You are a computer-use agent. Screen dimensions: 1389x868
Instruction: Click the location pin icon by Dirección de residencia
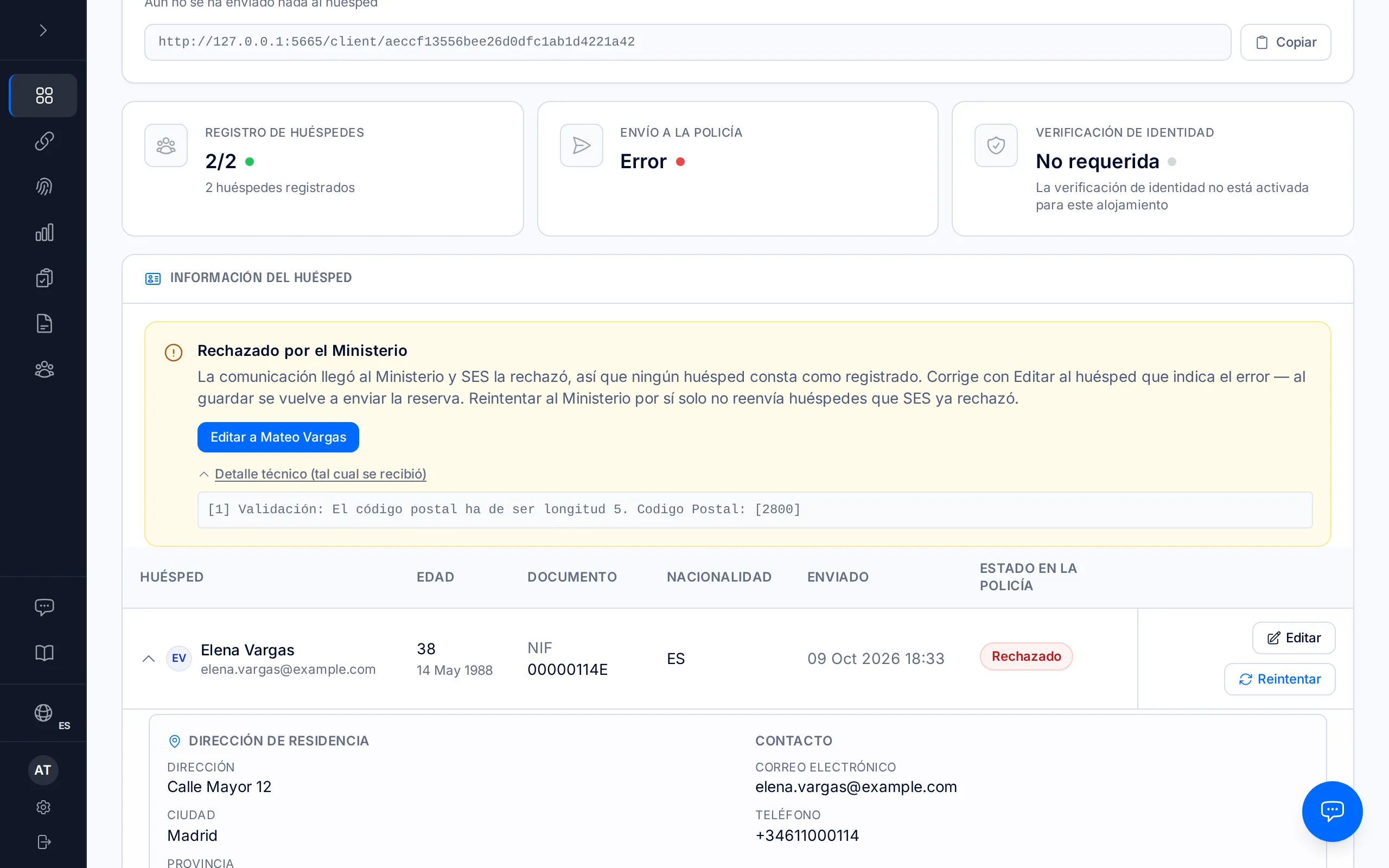175,741
